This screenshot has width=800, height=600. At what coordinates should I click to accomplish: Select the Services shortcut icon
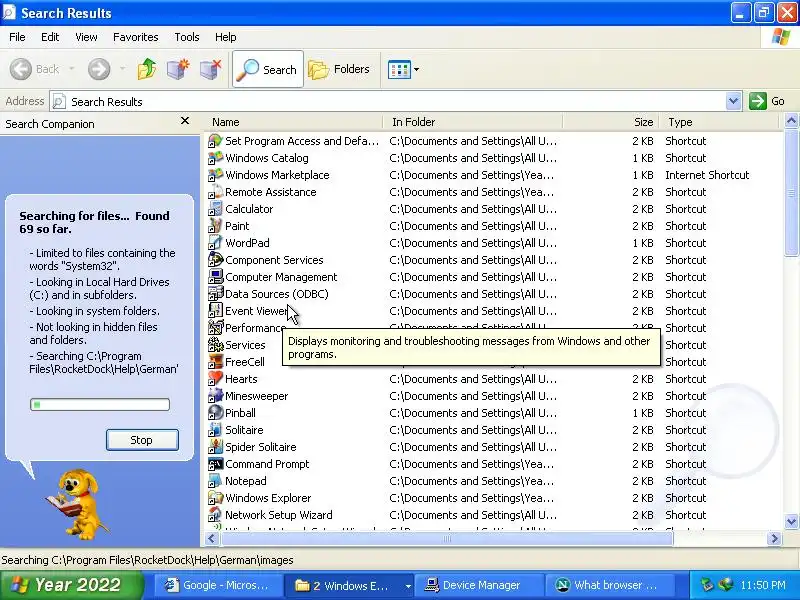(215, 345)
